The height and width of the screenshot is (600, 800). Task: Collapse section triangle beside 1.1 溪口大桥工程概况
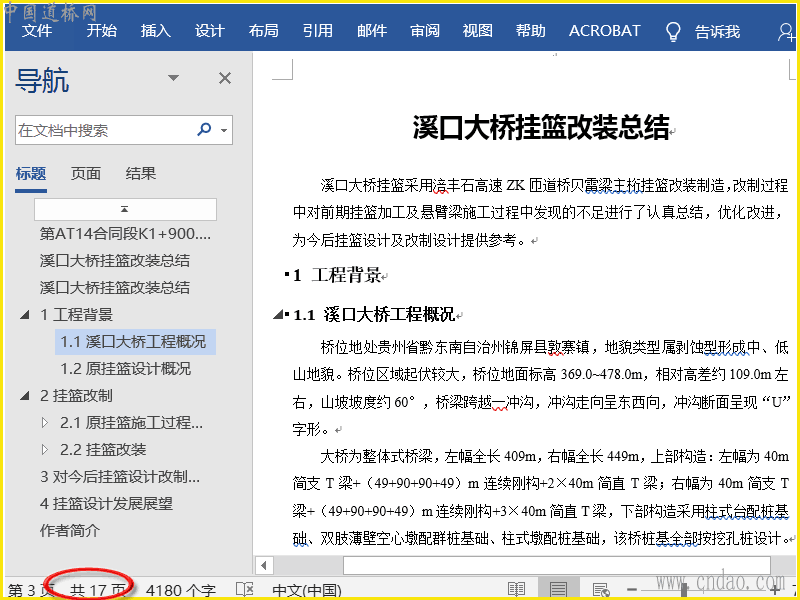tap(278, 315)
